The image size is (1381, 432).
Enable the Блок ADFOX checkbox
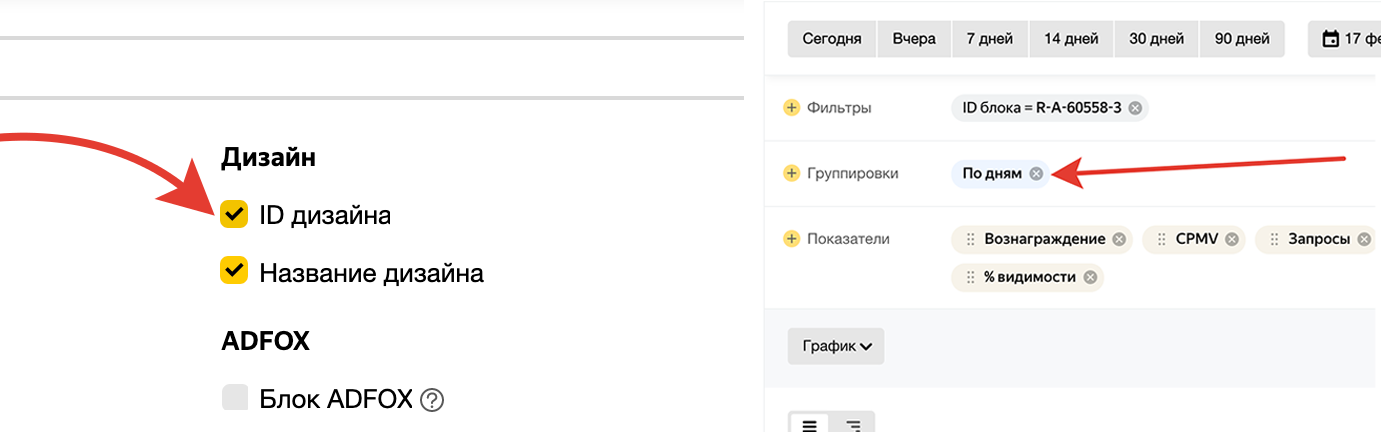coord(234,399)
